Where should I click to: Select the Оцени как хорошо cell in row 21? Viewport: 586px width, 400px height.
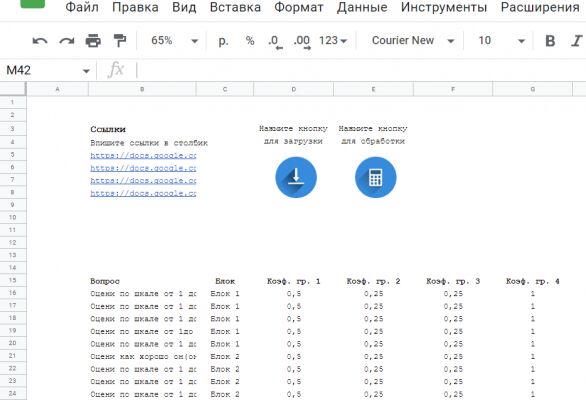click(142, 357)
